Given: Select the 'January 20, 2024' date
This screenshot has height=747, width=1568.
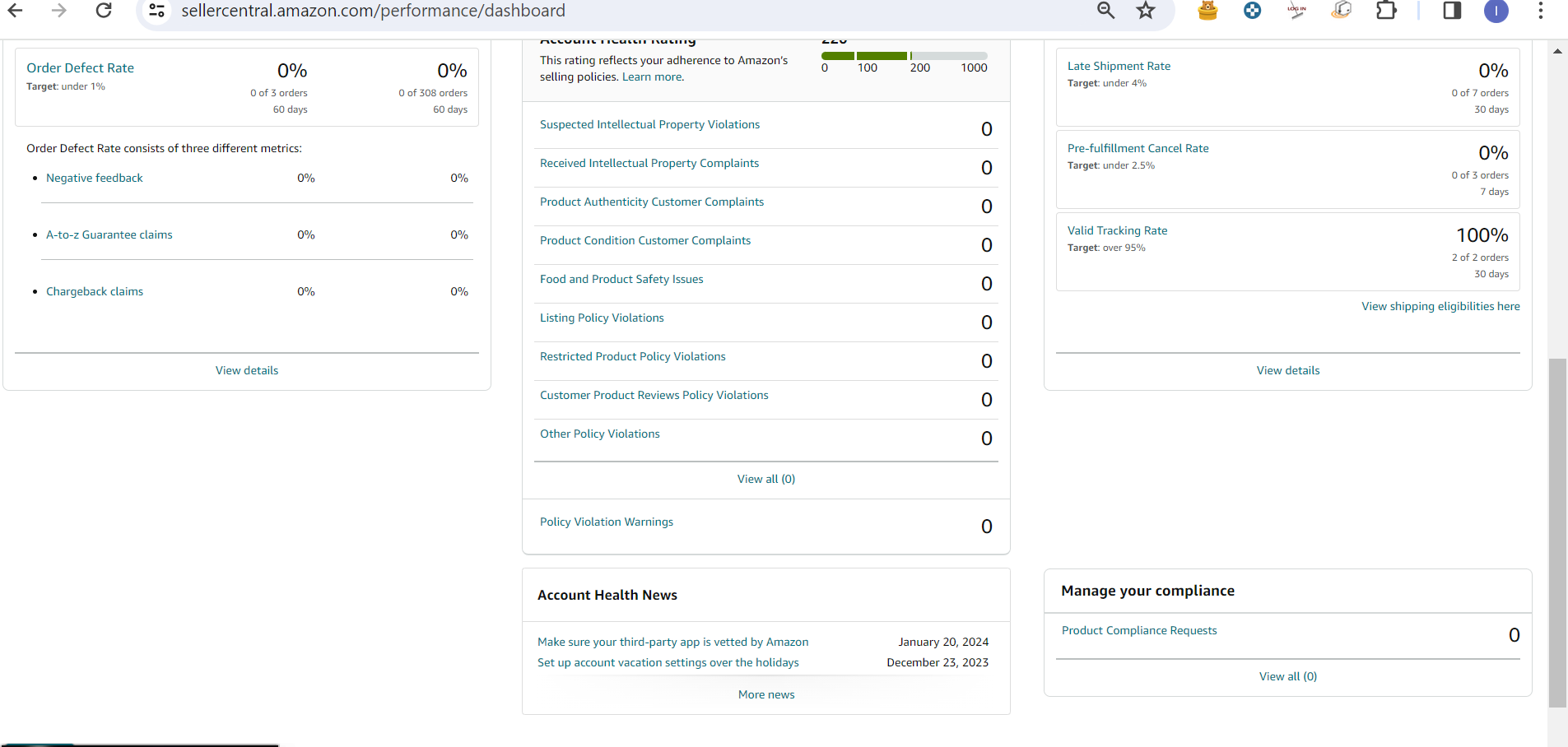Looking at the screenshot, I should pyautogui.click(x=943, y=642).
